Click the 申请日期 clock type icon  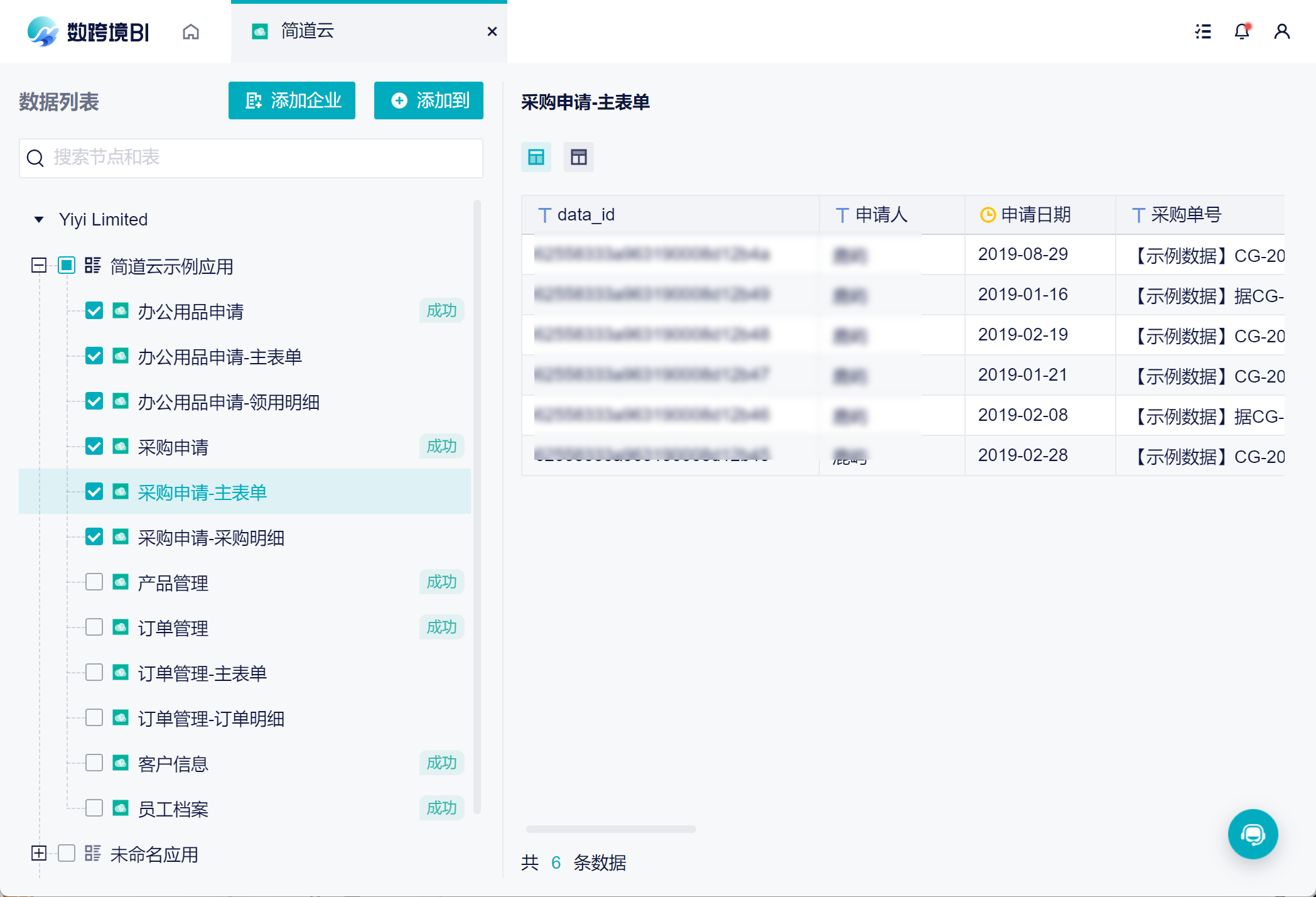pyautogui.click(x=988, y=215)
